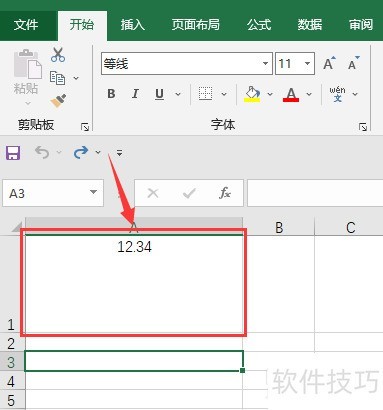
Task: Apply cell borders icon
Action: (x=205, y=94)
